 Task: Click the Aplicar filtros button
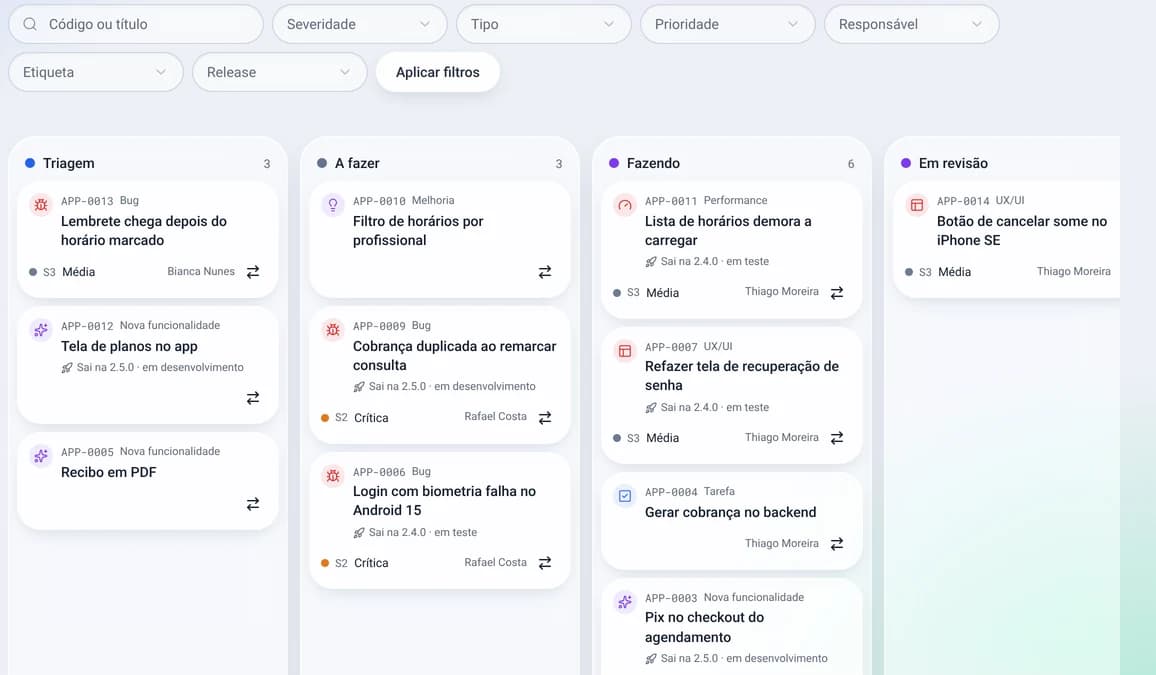pyautogui.click(x=438, y=72)
